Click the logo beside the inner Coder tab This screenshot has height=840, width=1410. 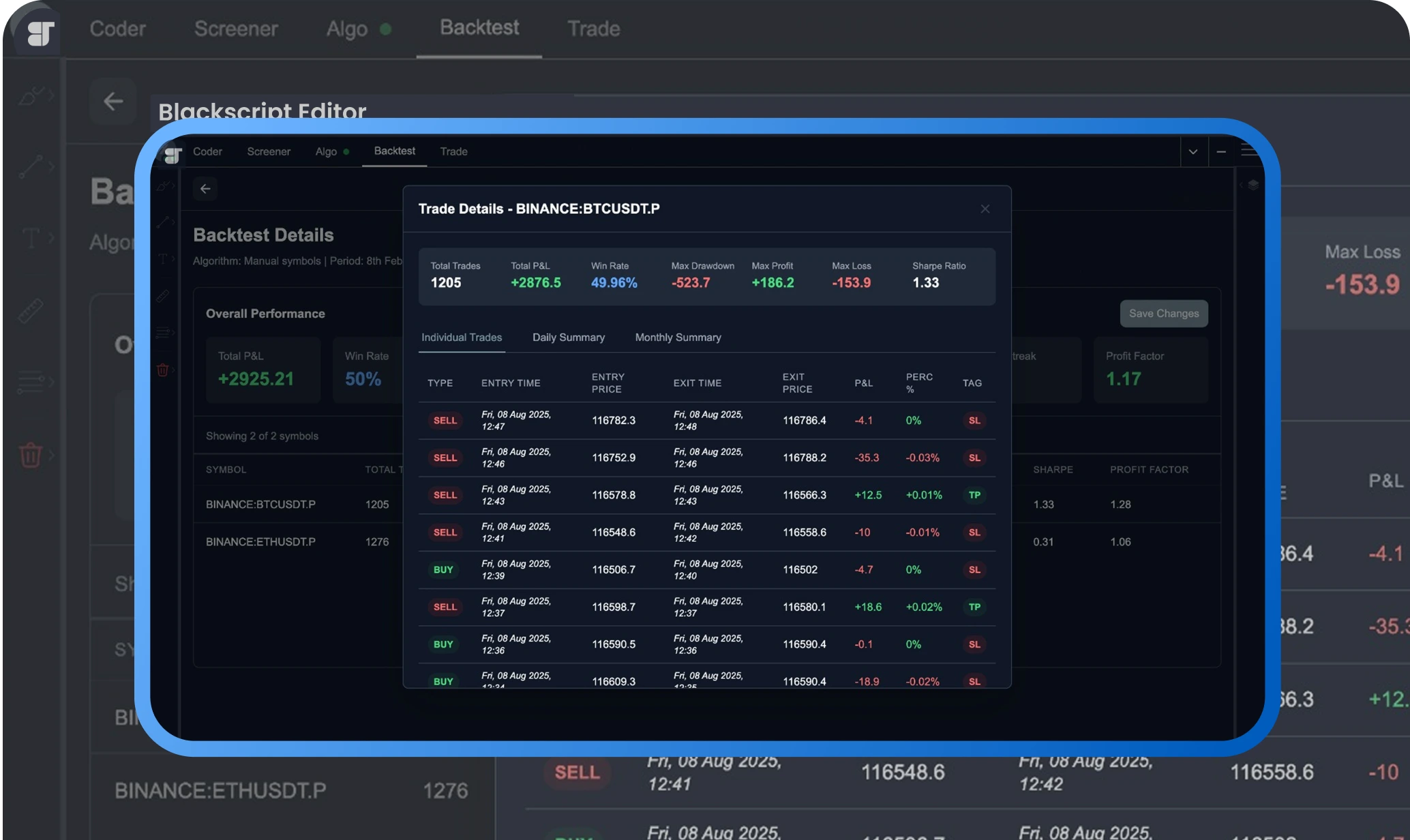[173, 156]
